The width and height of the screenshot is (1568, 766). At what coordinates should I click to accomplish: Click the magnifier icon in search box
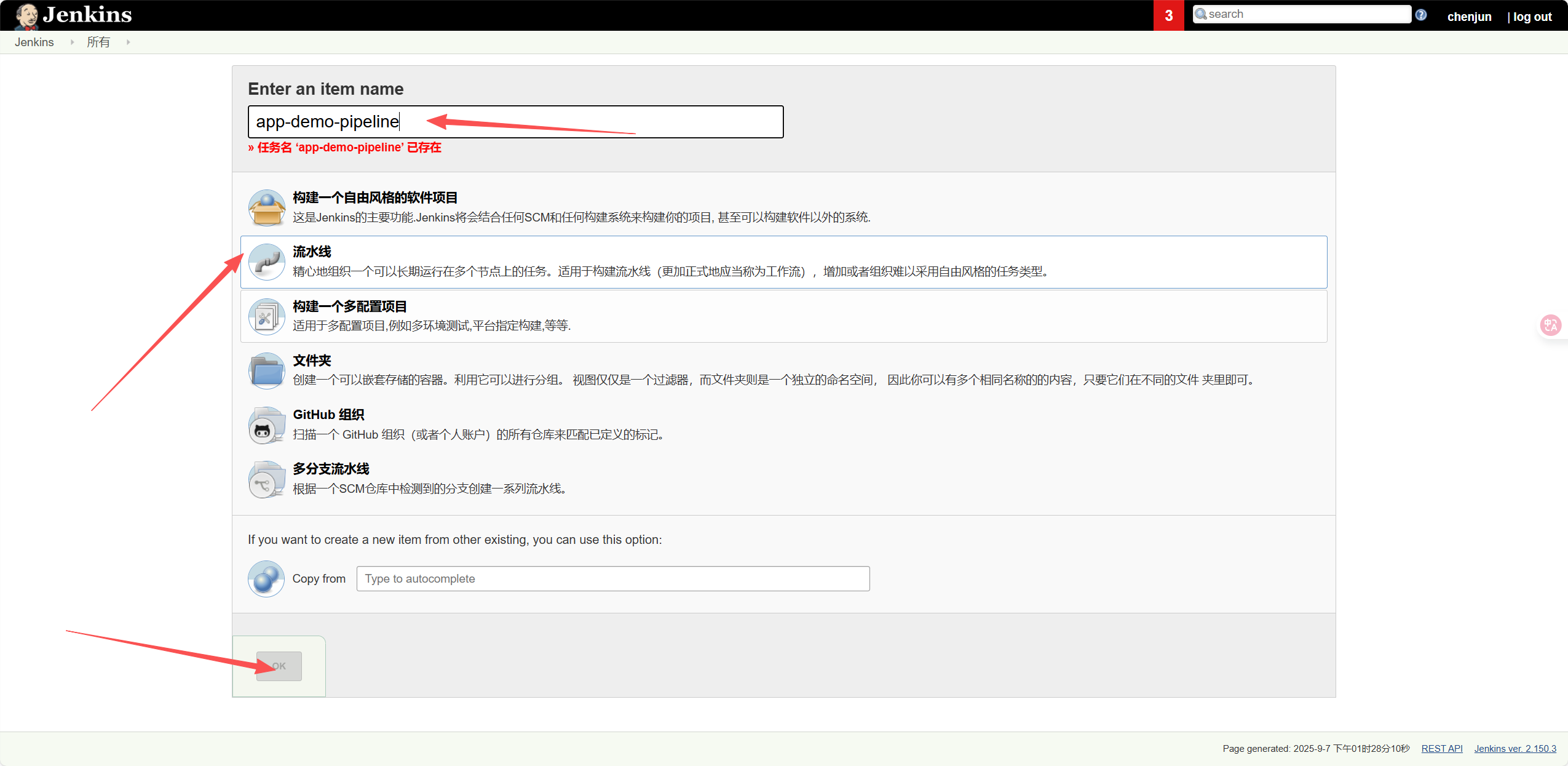coord(1200,14)
